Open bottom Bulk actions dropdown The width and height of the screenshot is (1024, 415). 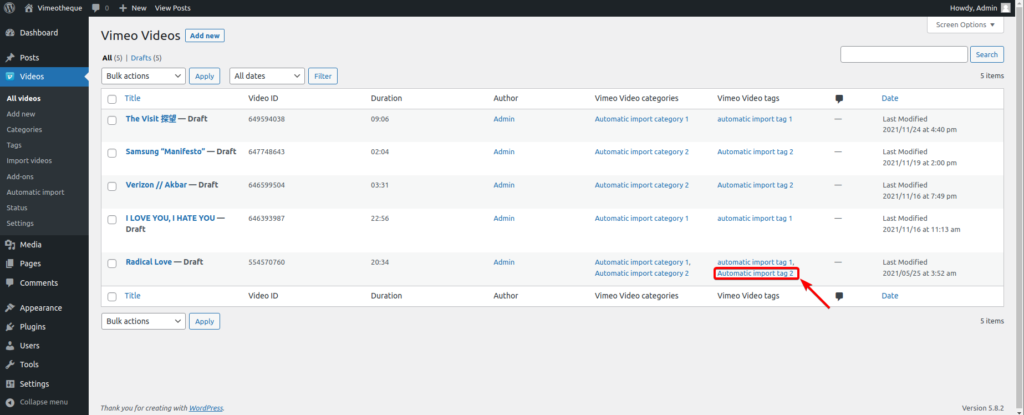[x=144, y=321]
